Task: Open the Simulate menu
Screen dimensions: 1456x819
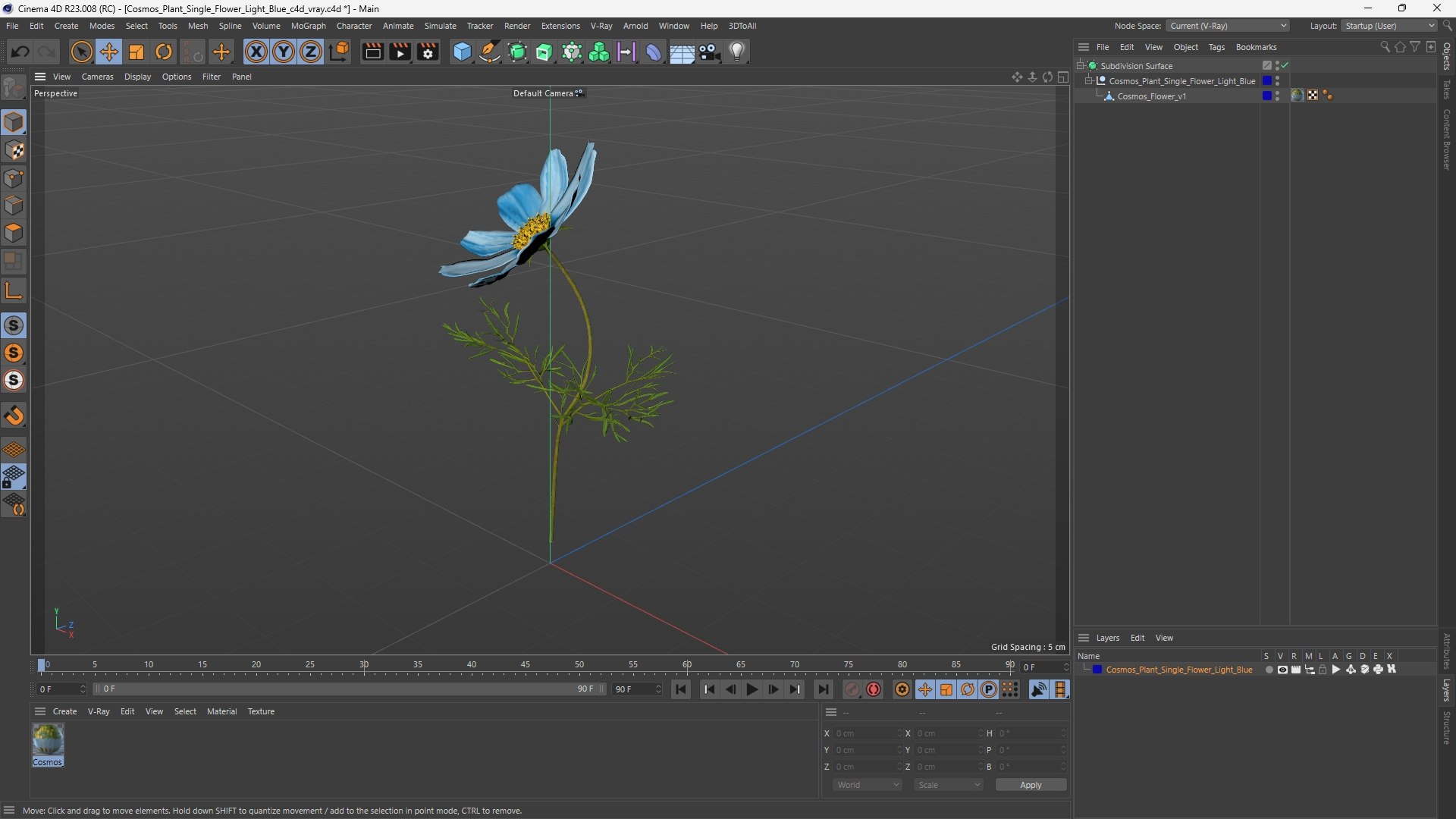Action: (x=440, y=26)
